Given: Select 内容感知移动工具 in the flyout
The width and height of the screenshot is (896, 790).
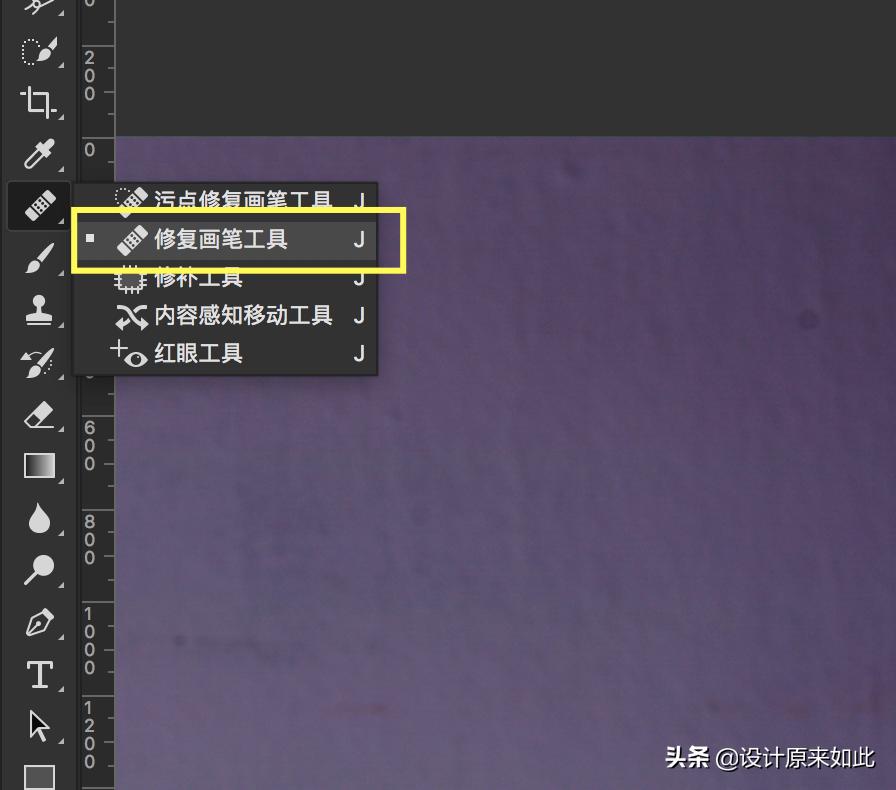Looking at the screenshot, I should [x=238, y=315].
